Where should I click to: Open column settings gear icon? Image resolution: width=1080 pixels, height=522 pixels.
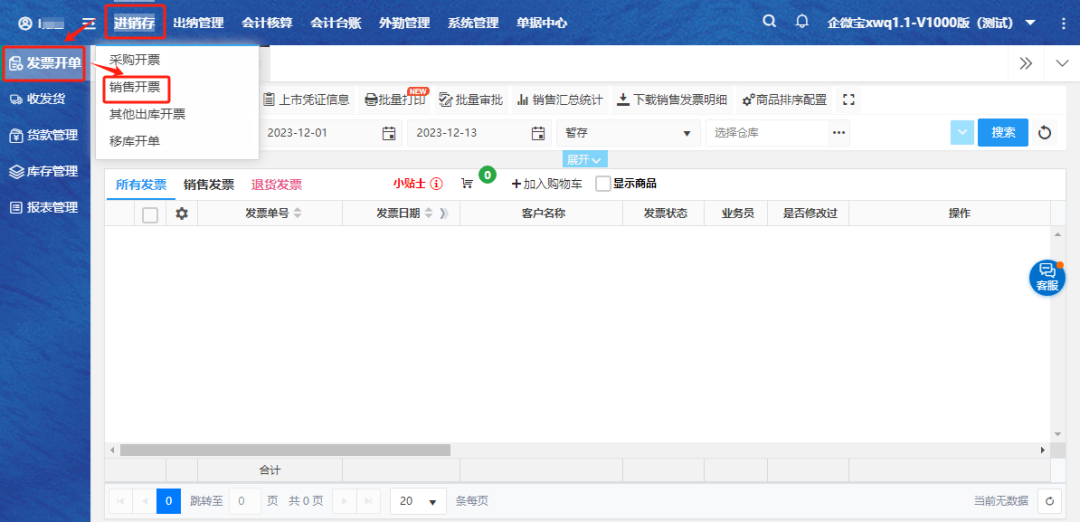[x=181, y=213]
